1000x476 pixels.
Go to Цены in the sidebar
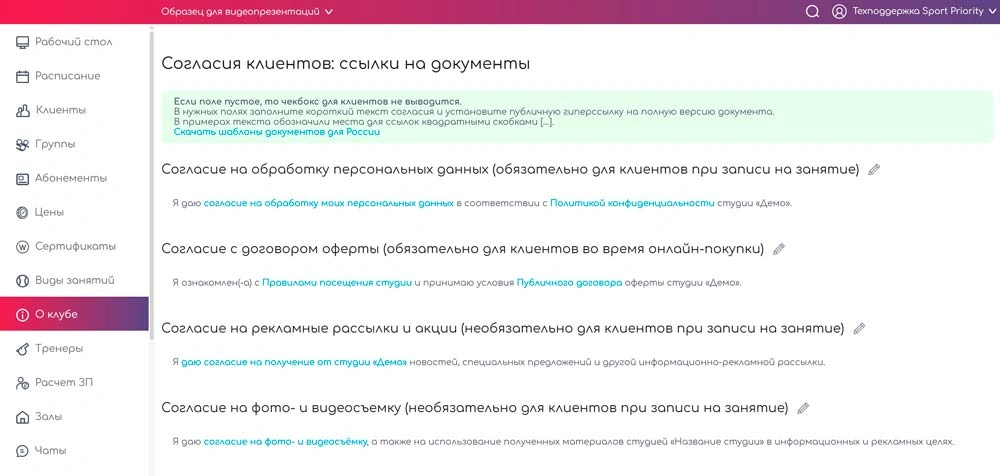tap(74, 212)
